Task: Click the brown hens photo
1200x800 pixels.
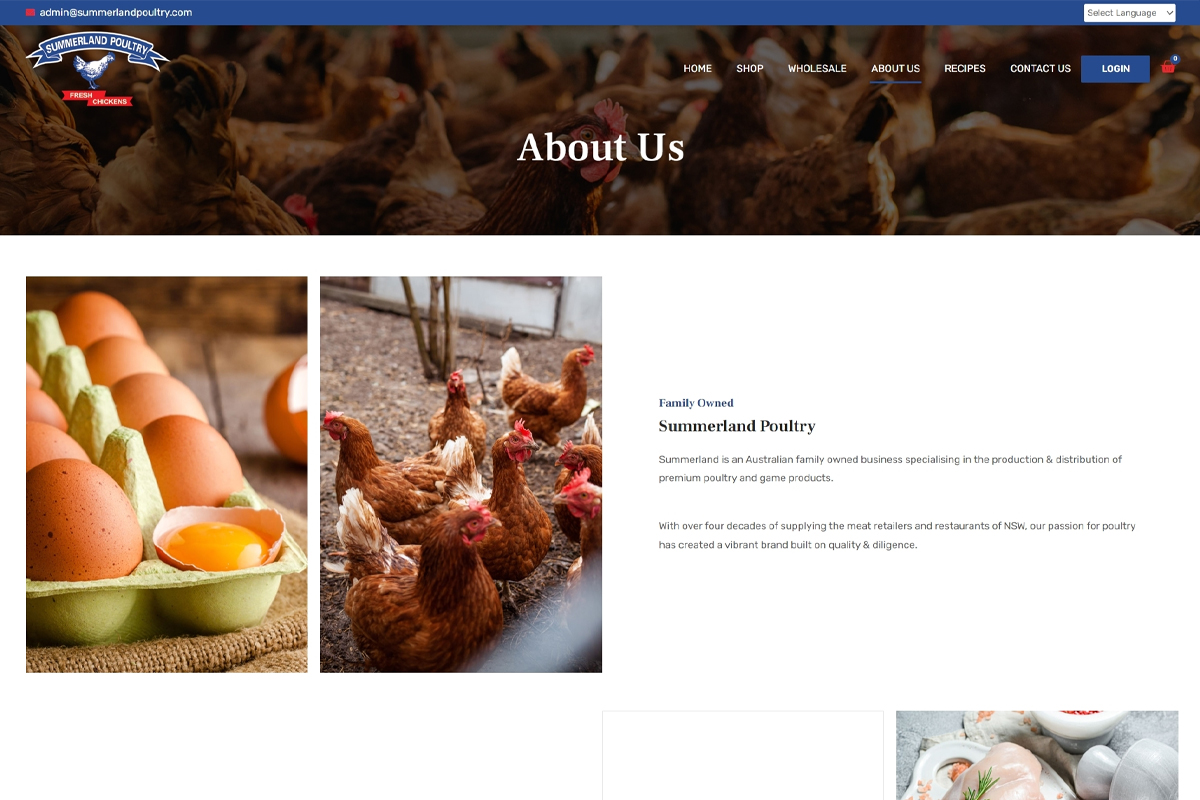Action: (x=461, y=474)
